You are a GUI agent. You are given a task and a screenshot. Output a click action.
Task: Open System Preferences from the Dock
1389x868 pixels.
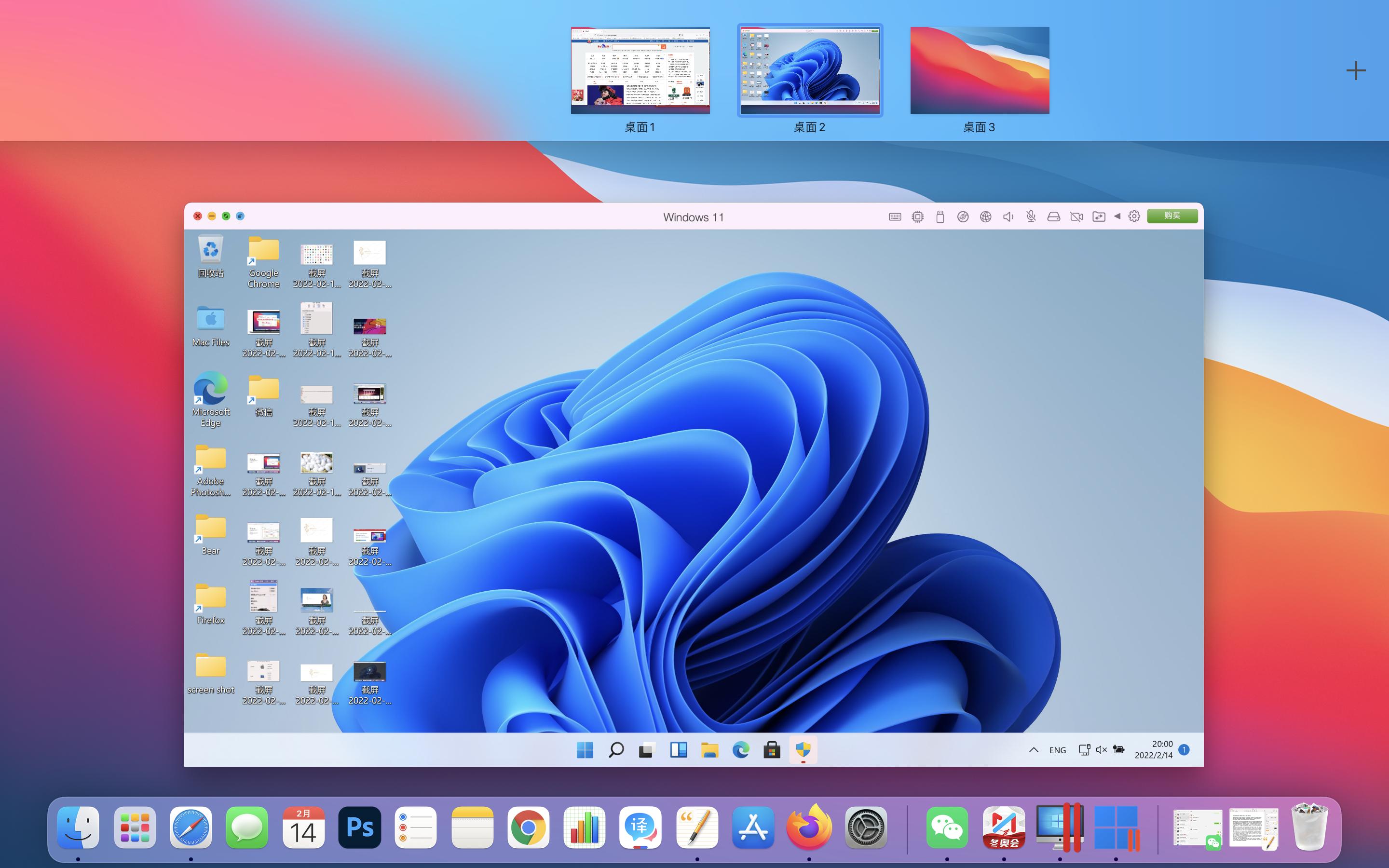pyautogui.click(x=866, y=827)
